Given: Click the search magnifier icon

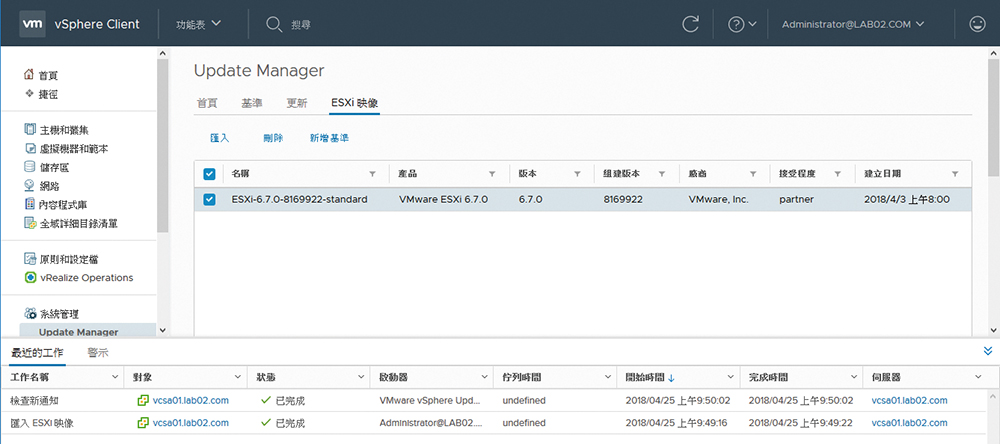Looking at the screenshot, I should pyautogui.click(x=274, y=24).
